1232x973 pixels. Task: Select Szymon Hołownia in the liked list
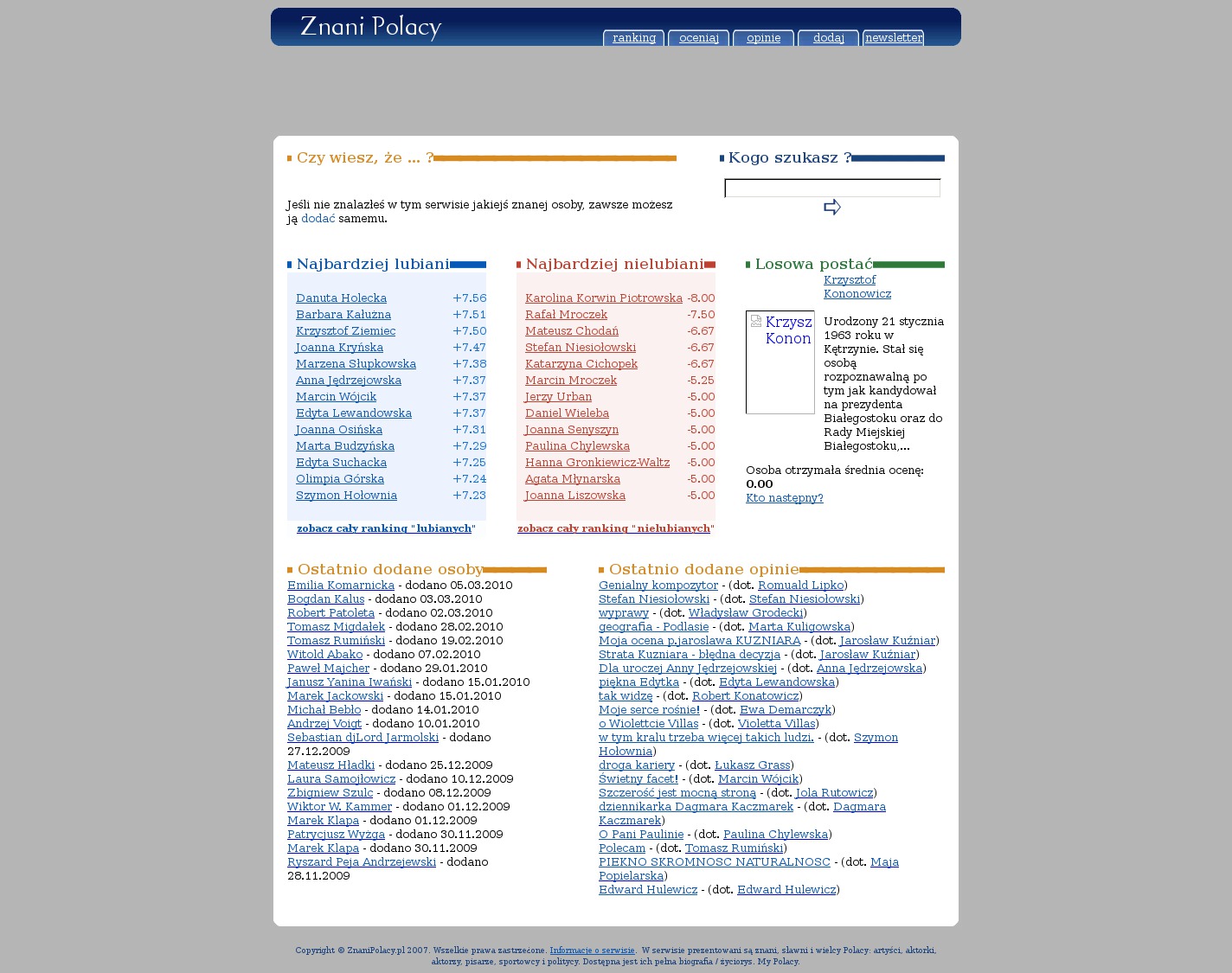[346, 496]
